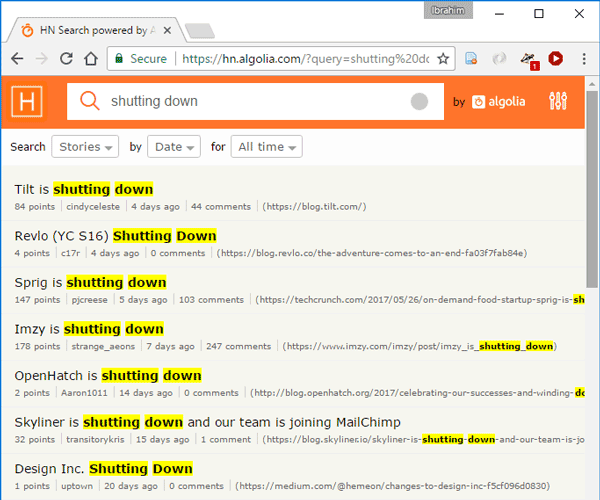
Task: Open the browser home page
Action: coord(91,59)
